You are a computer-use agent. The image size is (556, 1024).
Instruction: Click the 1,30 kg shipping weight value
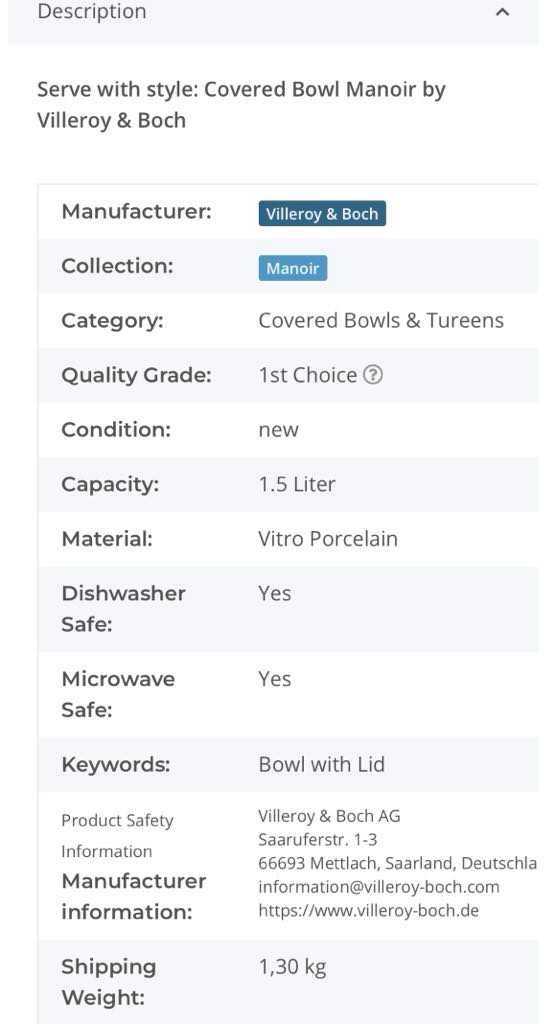tap(292, 967)
